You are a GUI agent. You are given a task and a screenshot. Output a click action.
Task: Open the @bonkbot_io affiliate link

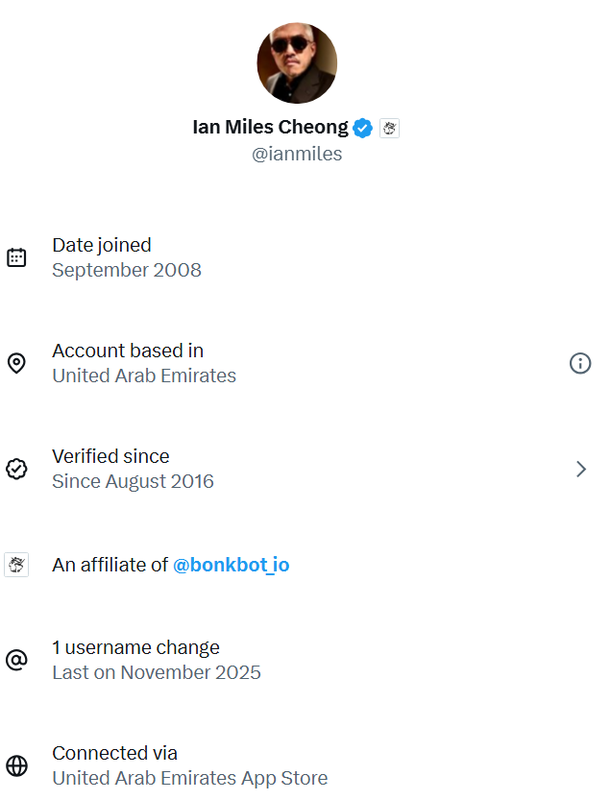pyautogui.click(x=231, y=565)
